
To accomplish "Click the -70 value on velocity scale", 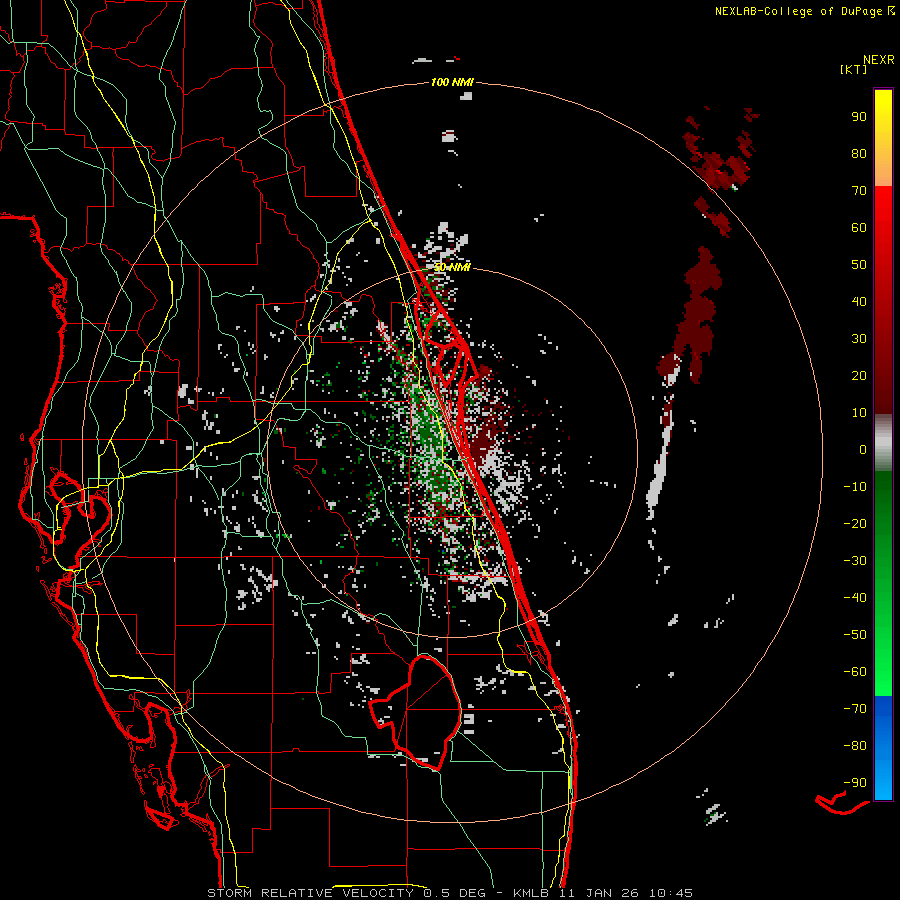I will (x=855, y=709).
